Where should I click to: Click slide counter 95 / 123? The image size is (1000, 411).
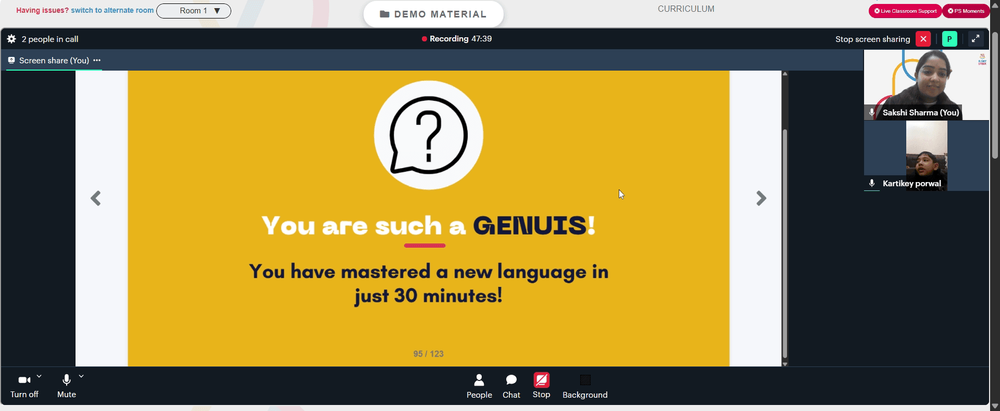(x=429, y=354)
